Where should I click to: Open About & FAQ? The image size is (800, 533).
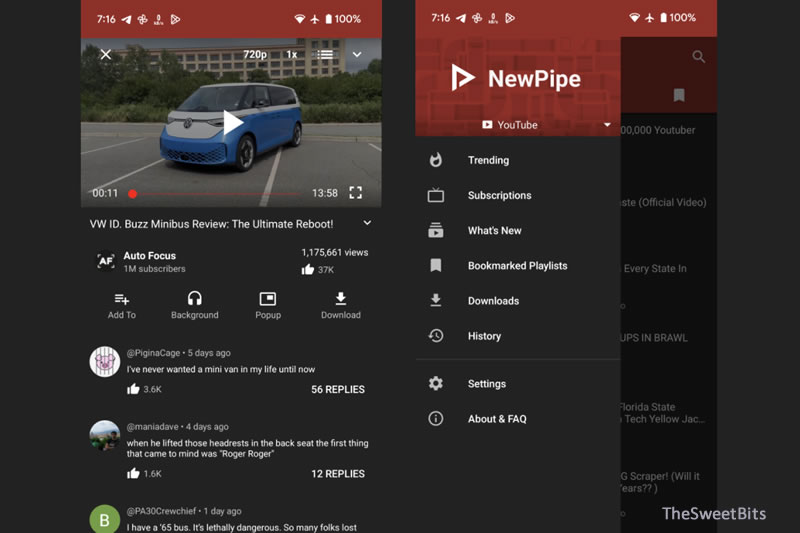(518, 419)
